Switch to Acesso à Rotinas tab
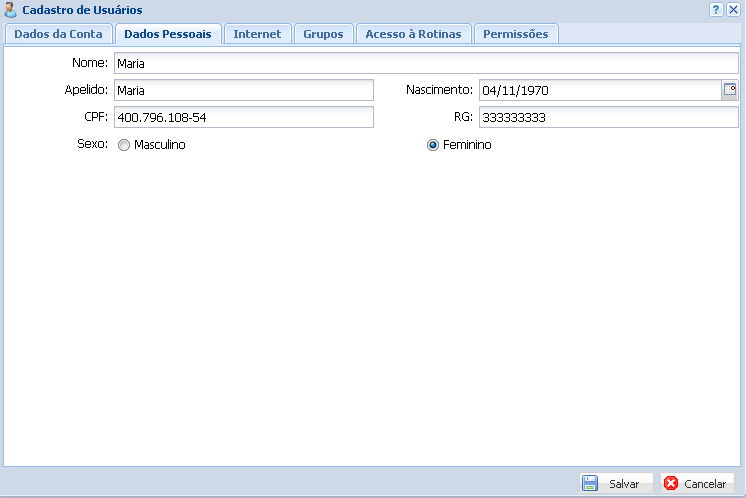Image resolution: width=746 pixels, height=498 pixels. pos(413,34)
